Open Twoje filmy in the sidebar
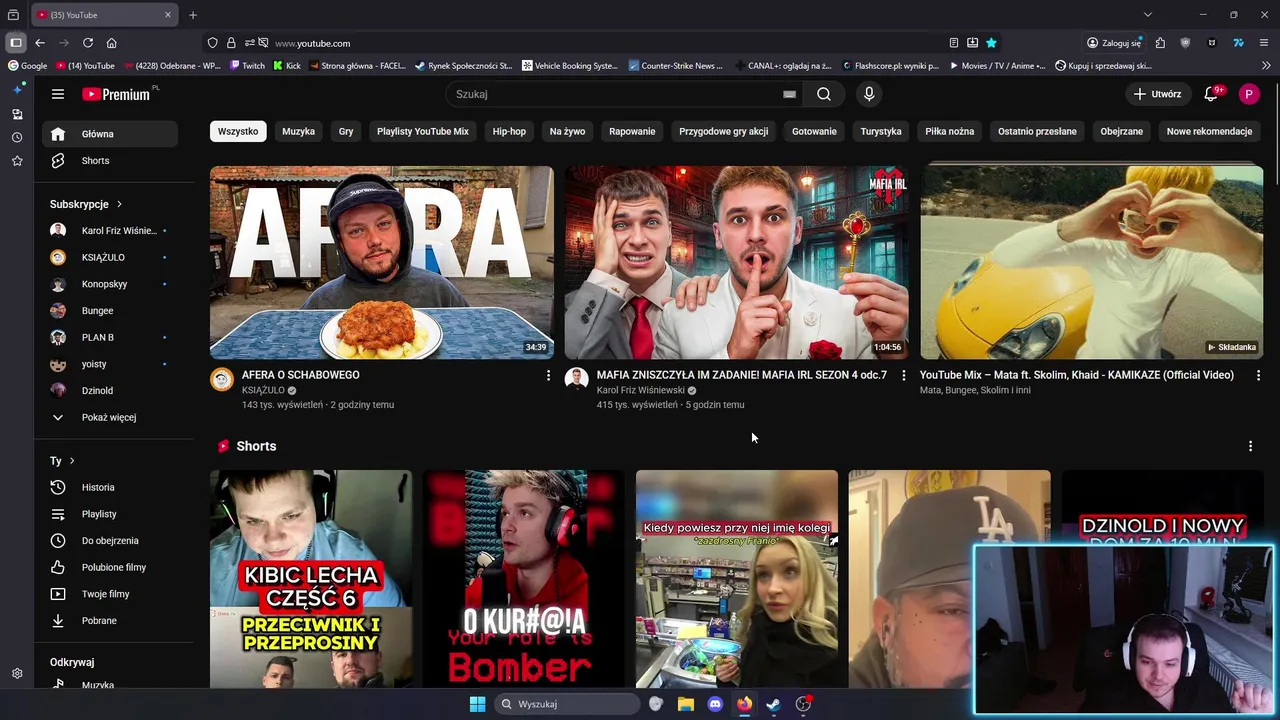 pyautogui.click(x=110, y=594)
